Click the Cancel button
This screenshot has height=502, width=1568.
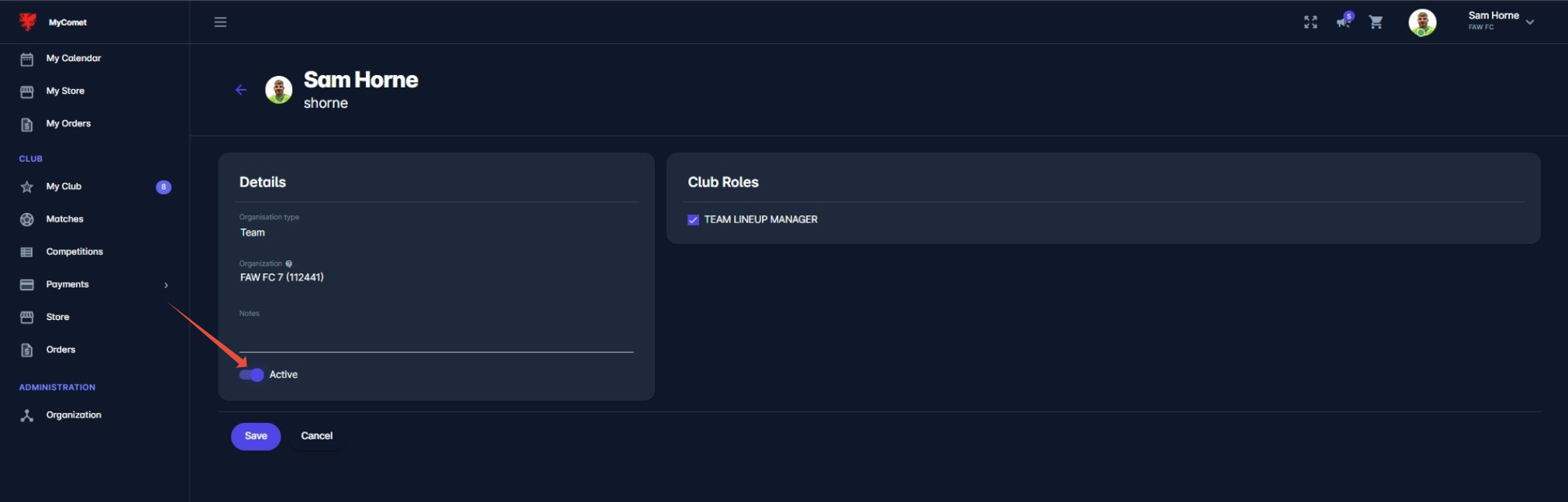[317, 436]
